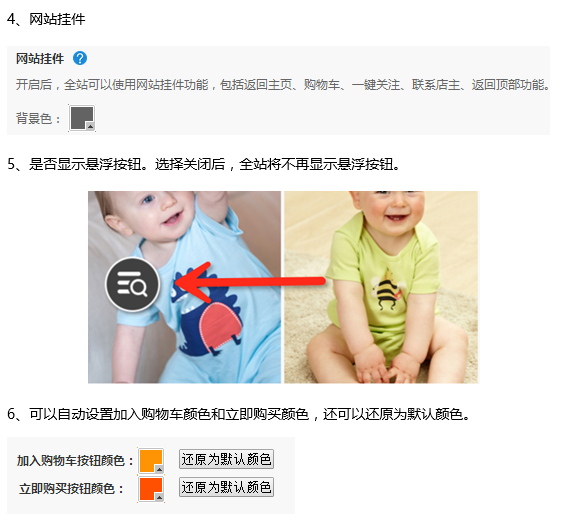Open the red-orange buy-now color swatch
Image resolution: width=563 pixels, height=531 pixels.
[x=151, y=489]
